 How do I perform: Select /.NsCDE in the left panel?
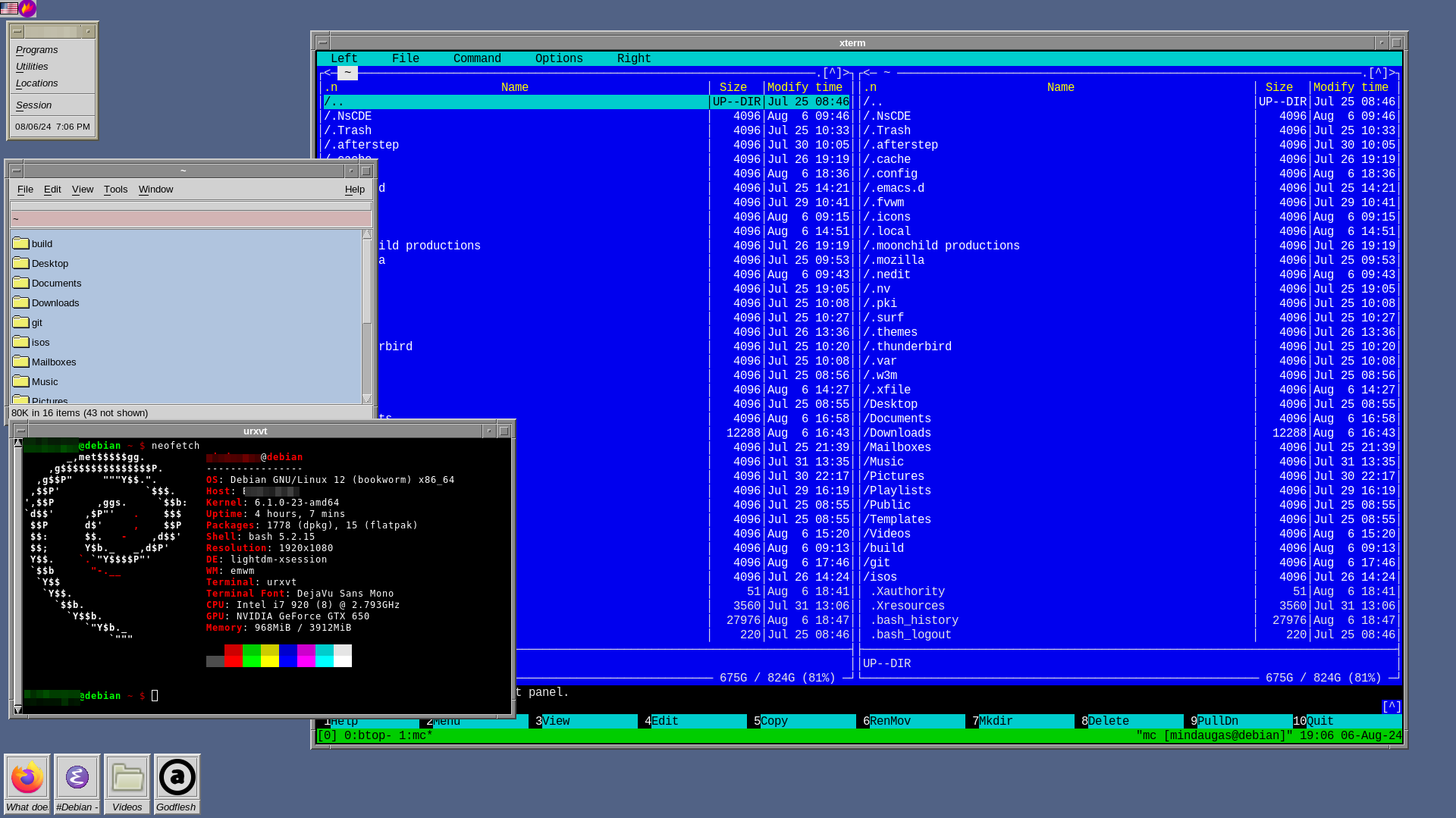[x=587, y=116]
